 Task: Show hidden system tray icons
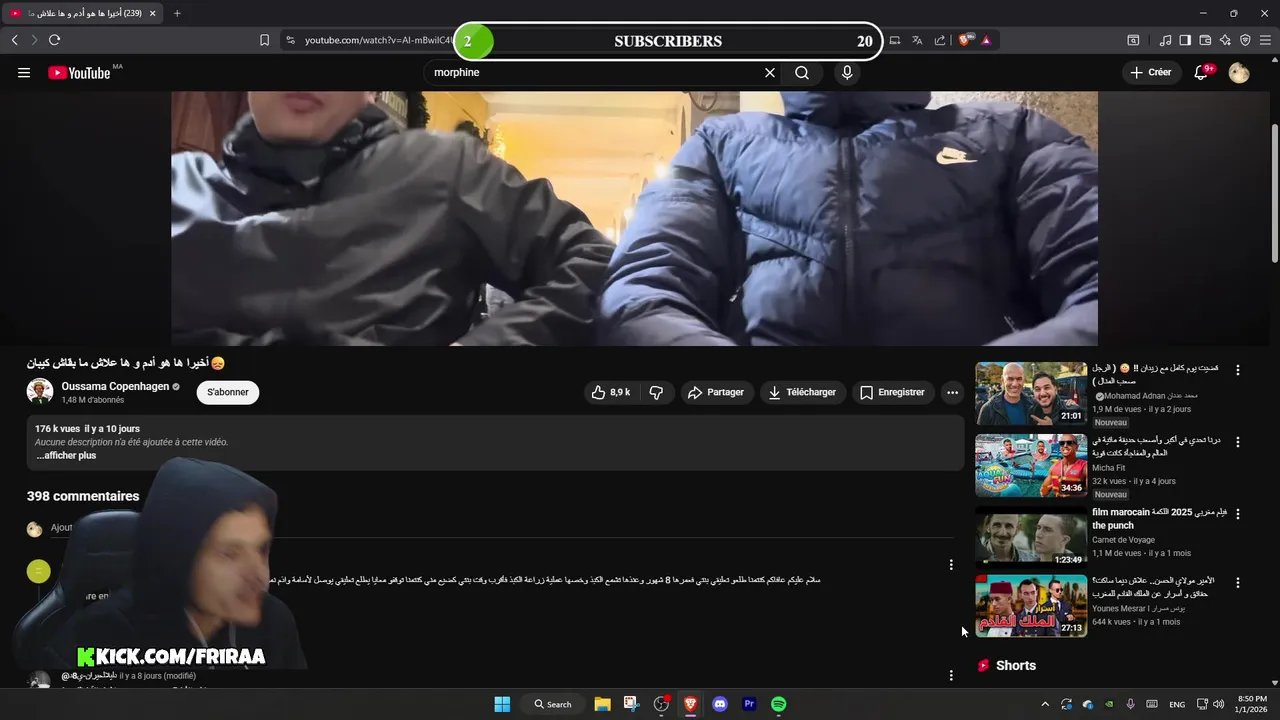(x=1045, y=704)
